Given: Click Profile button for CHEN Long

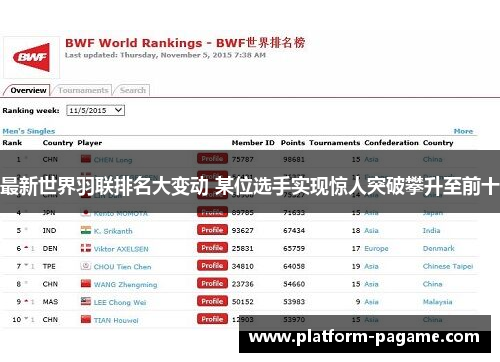Looking at the screenshot, I should click(x=212, y=159).
